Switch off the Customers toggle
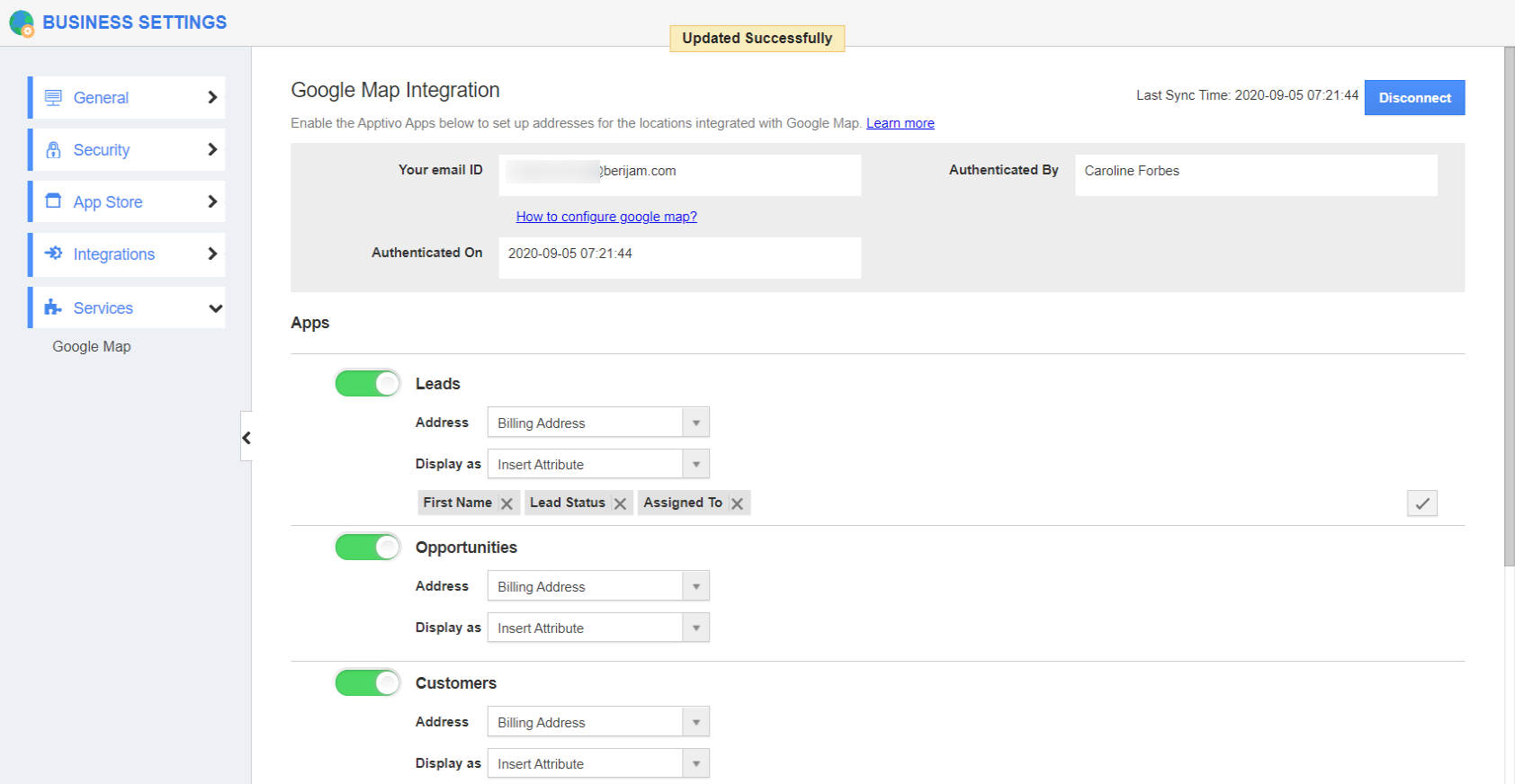Viewport: 1515px width, 784px height. click(367, 683)
